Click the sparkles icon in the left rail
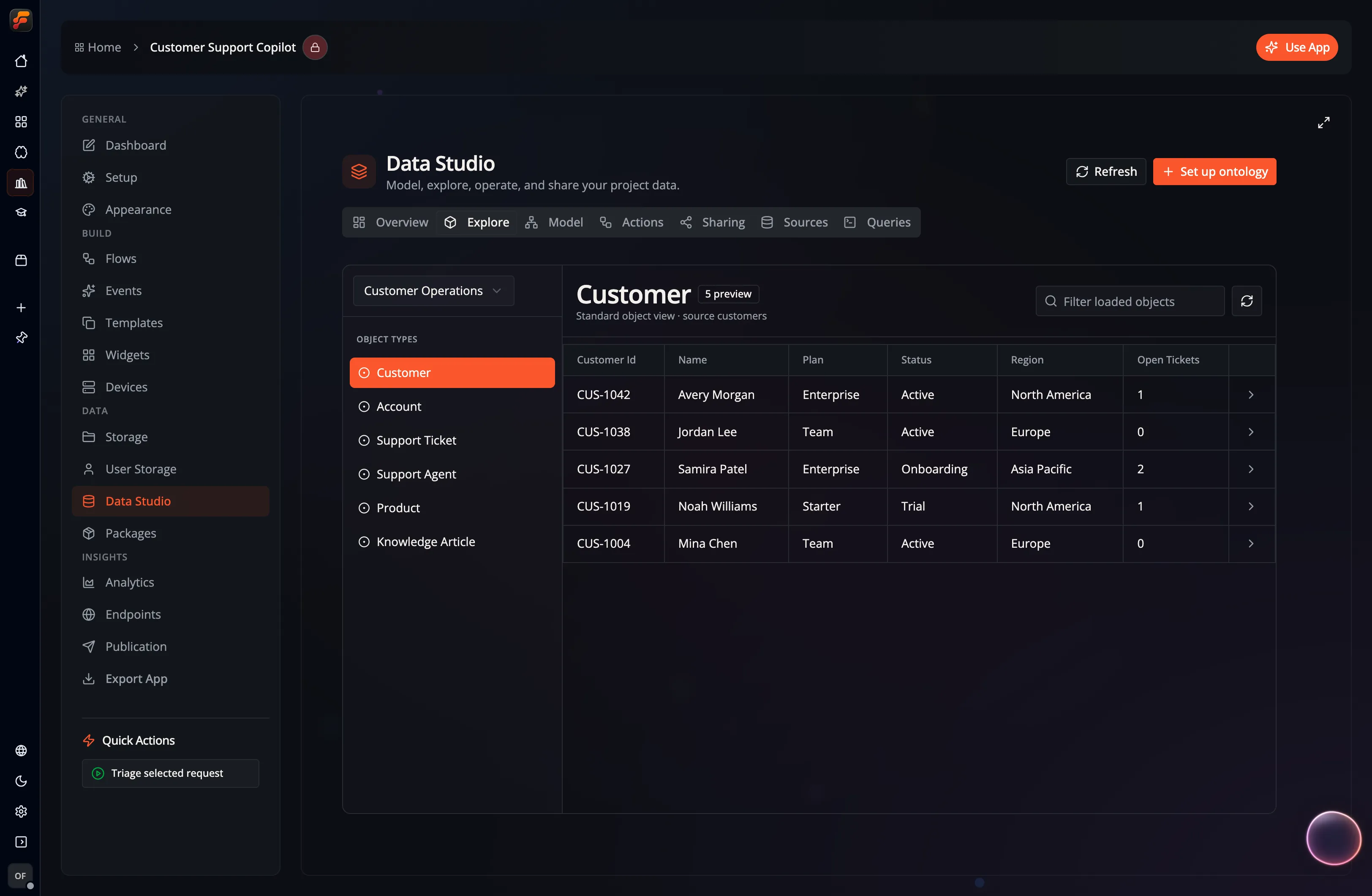The image size is (1372, 896). (21, 91)
